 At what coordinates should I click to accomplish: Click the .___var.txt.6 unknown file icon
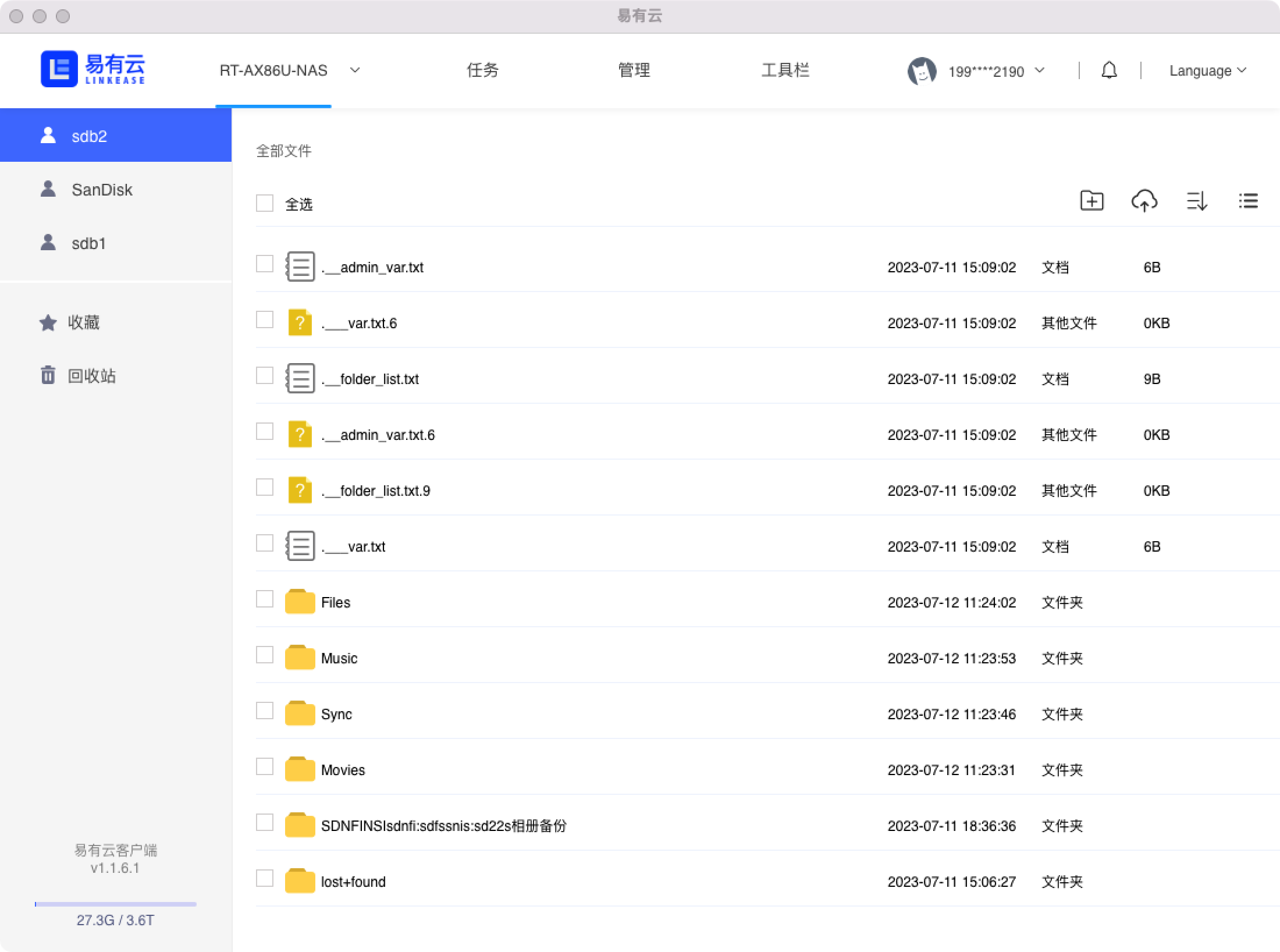pos(300,322)
